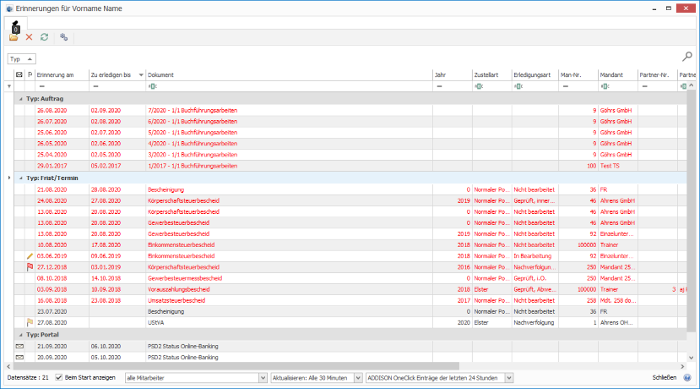This screenshot has width=700, height=389.
Task: Collapse the Typ: Auftrag group
Action: [x=21, y=99]
